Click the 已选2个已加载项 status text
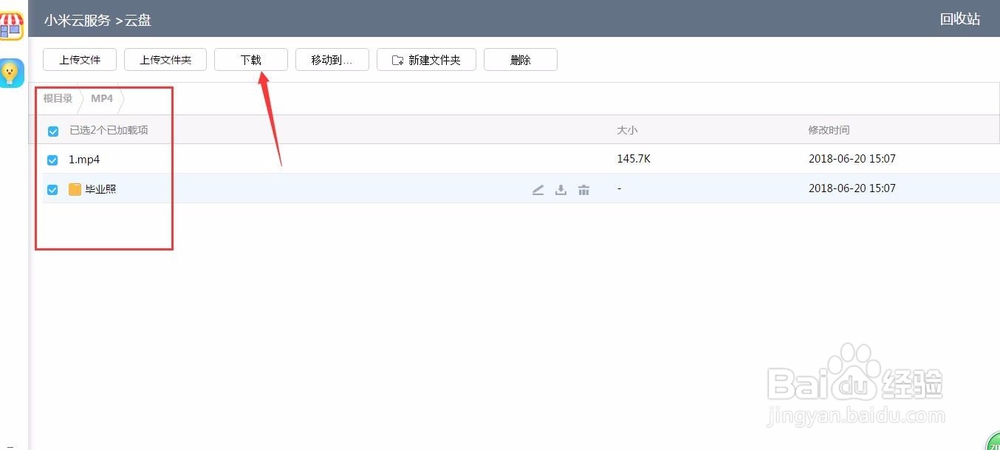1000x450 pixels. click(x=110, y=131)
